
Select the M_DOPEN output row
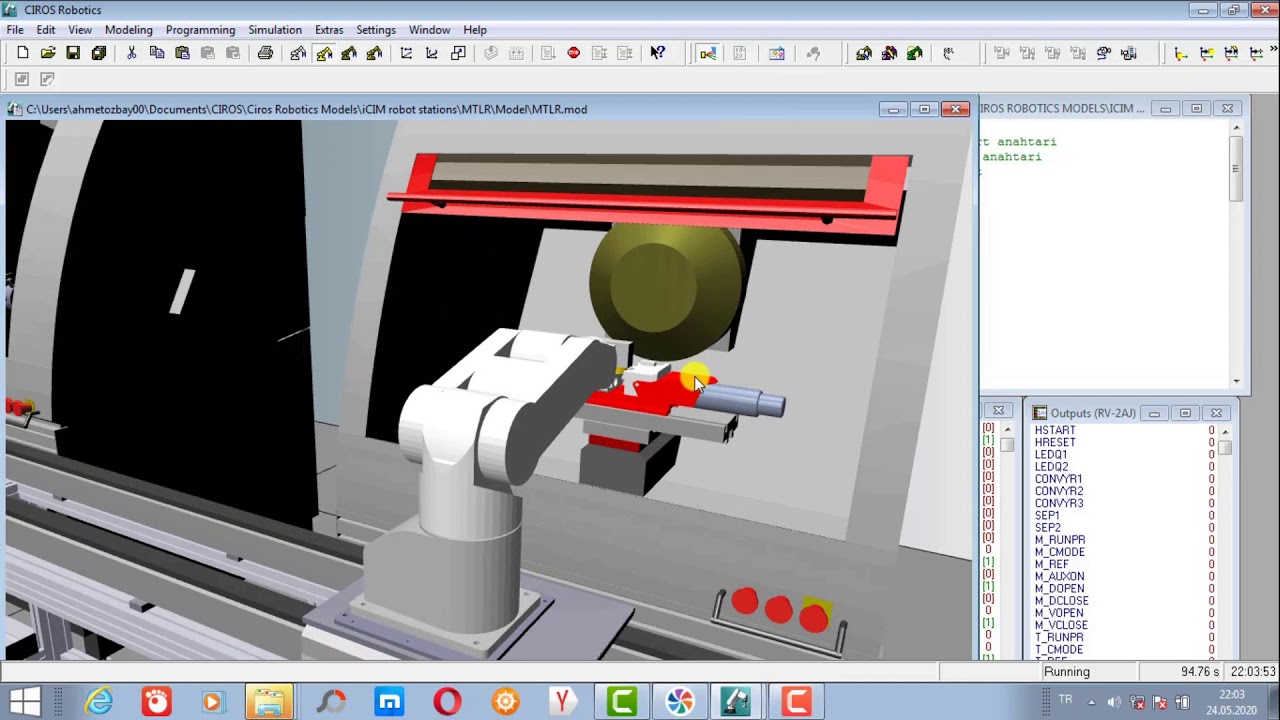pos(1124,588)
